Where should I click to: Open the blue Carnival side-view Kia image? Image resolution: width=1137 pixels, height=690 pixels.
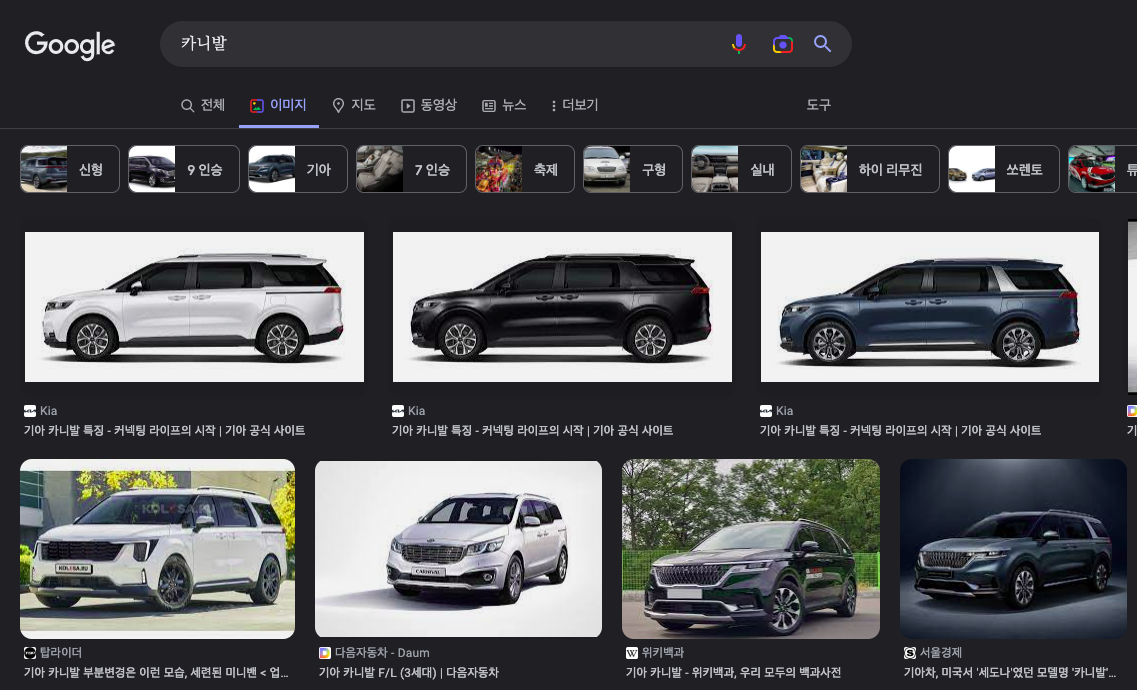930,307
